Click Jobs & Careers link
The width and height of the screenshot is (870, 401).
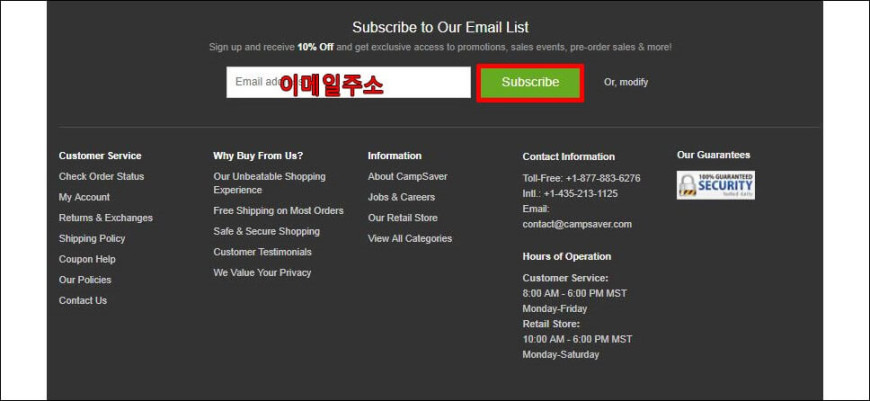(x=401, y=197)
